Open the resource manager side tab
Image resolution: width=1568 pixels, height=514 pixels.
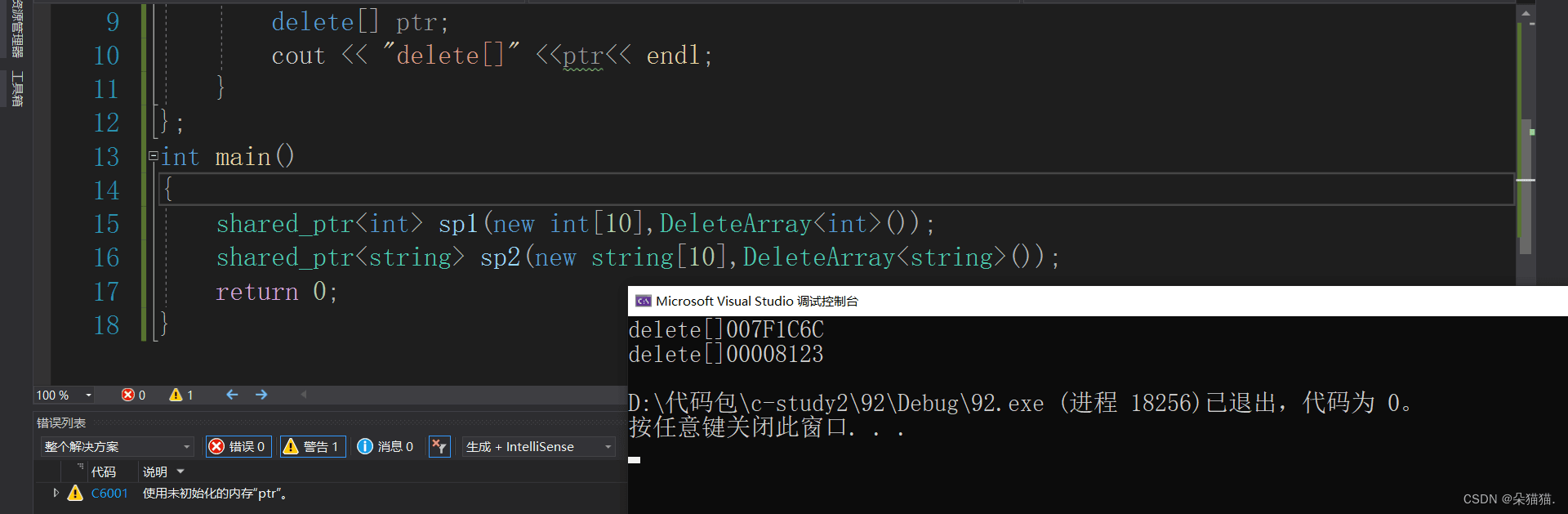(x=16, y=29)
